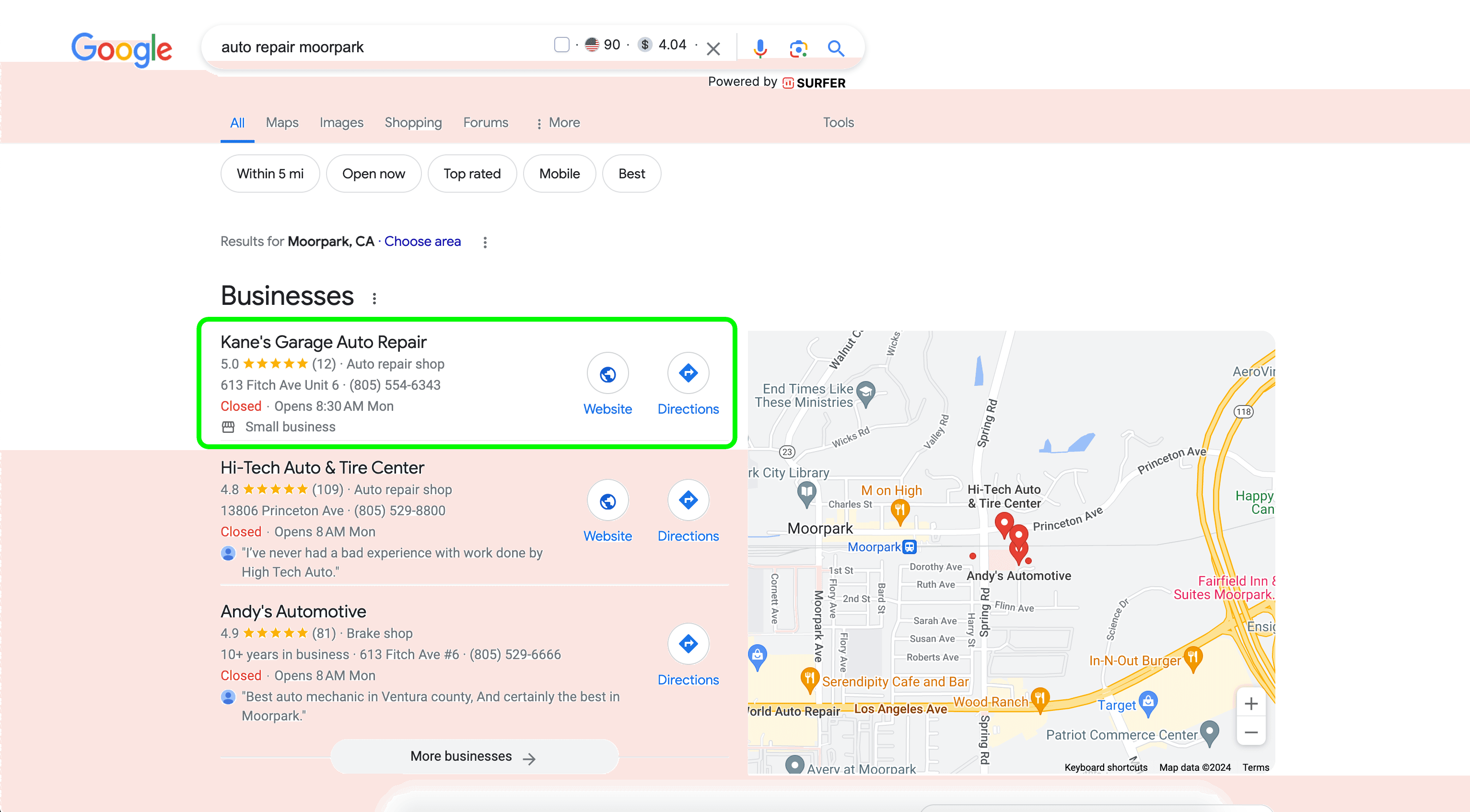Open options menu beside Choose area
Screen dimensions: 1470x812
click(485, 243)
